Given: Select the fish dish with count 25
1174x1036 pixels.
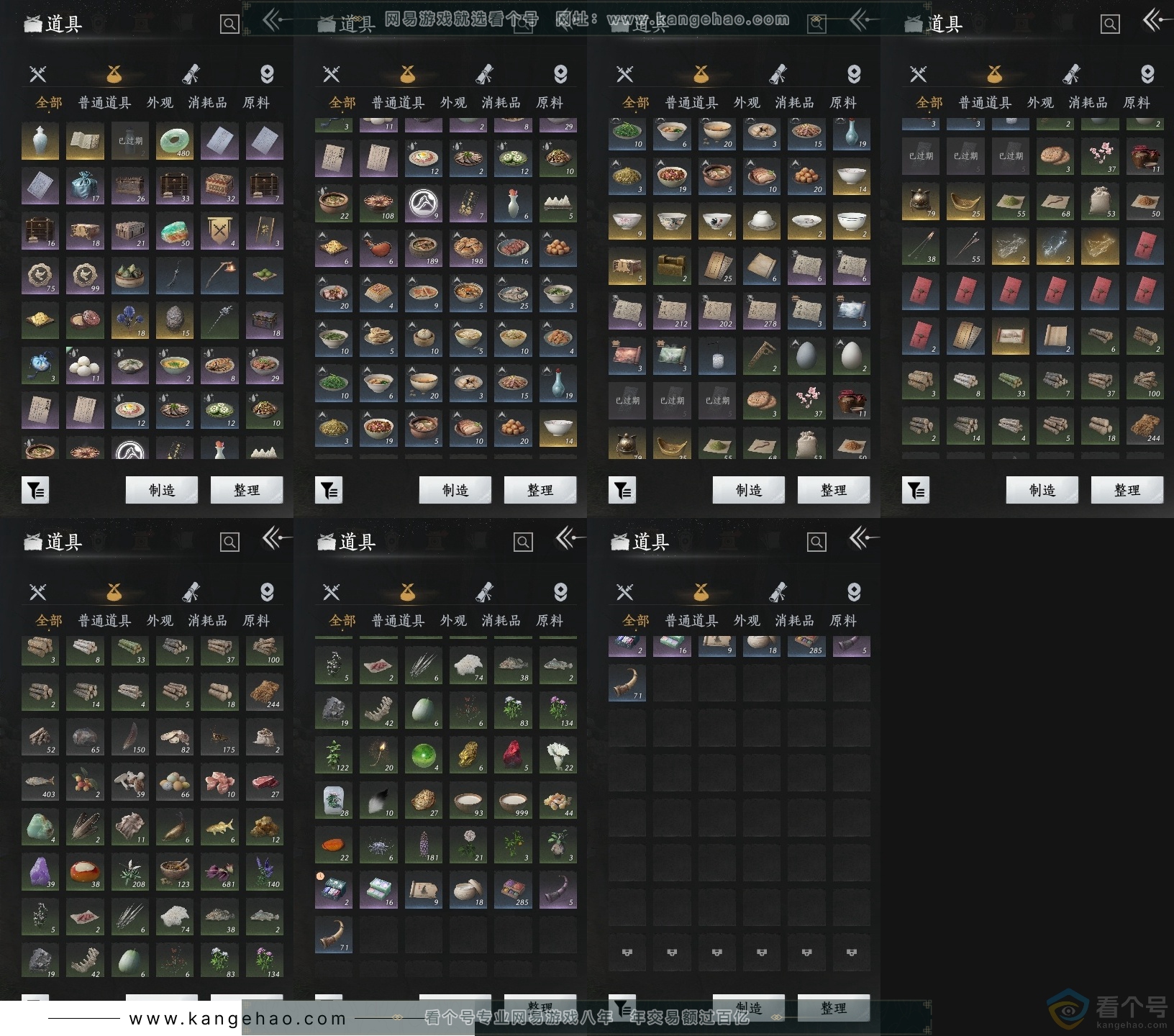Looking at the screenshot, I should 513,293.
